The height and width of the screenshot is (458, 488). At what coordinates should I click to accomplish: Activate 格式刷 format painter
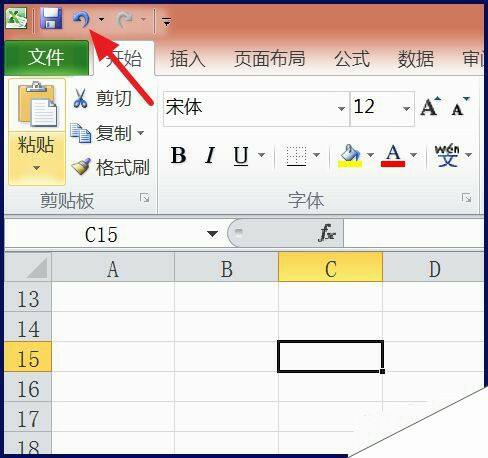[111, 167]
